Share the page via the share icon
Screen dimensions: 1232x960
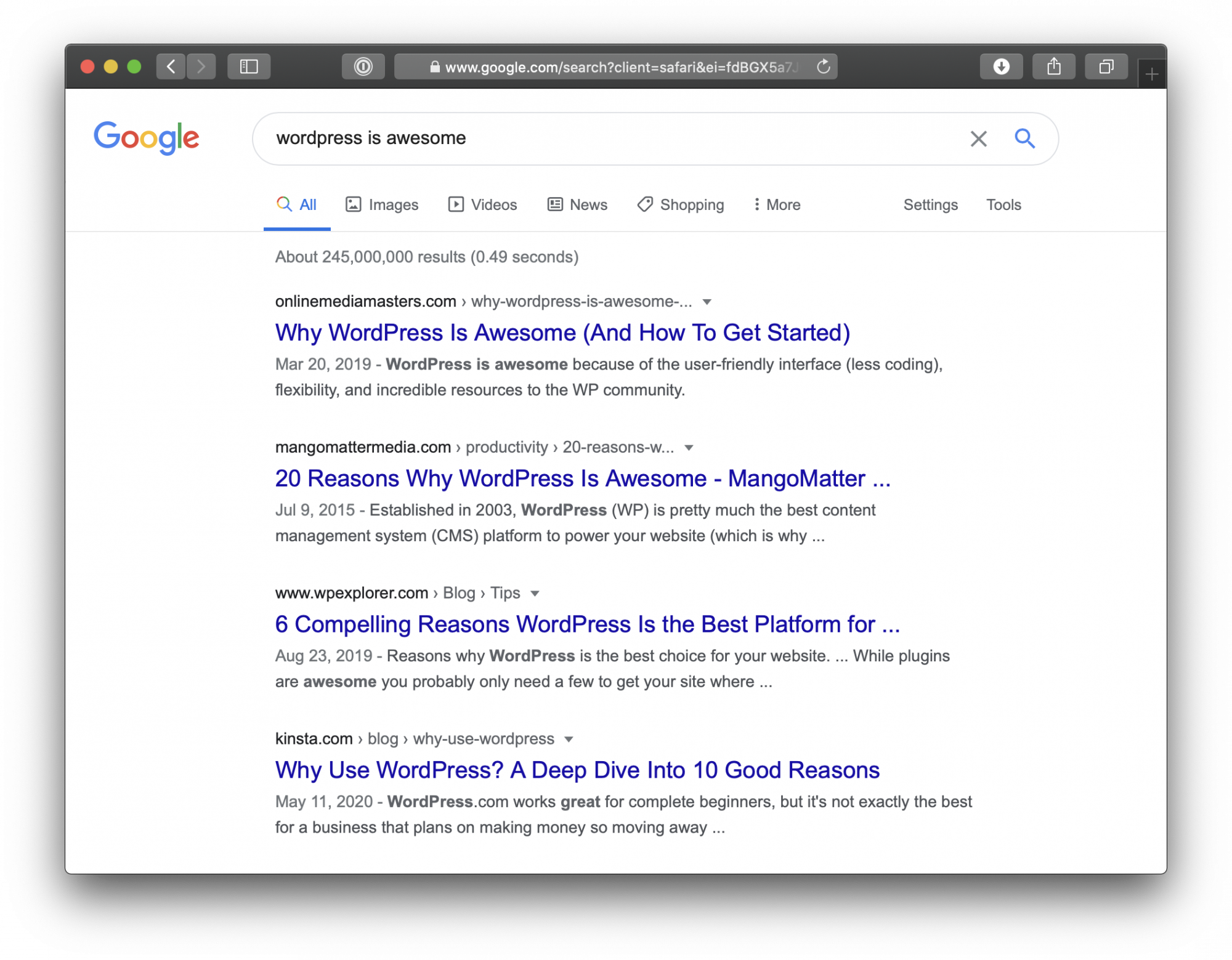1054,66
